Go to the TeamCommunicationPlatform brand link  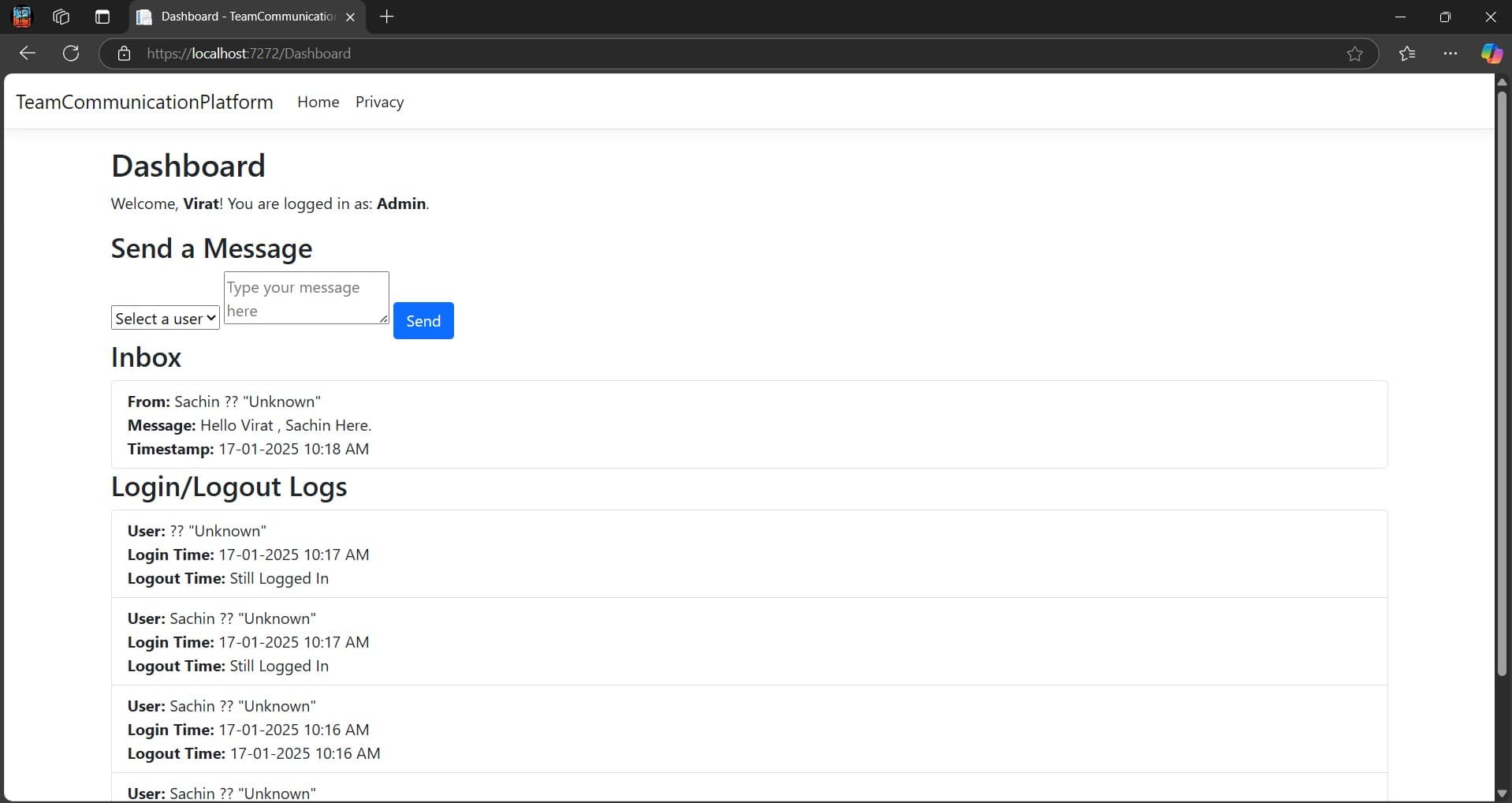(145, 102)
